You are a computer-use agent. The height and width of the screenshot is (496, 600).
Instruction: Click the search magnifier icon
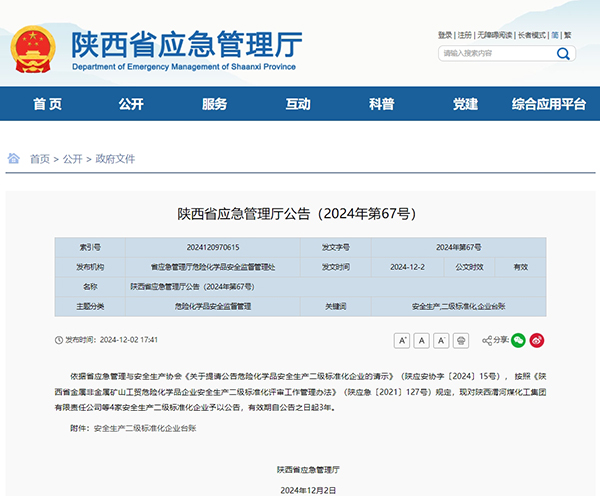(x=563, y=53)
